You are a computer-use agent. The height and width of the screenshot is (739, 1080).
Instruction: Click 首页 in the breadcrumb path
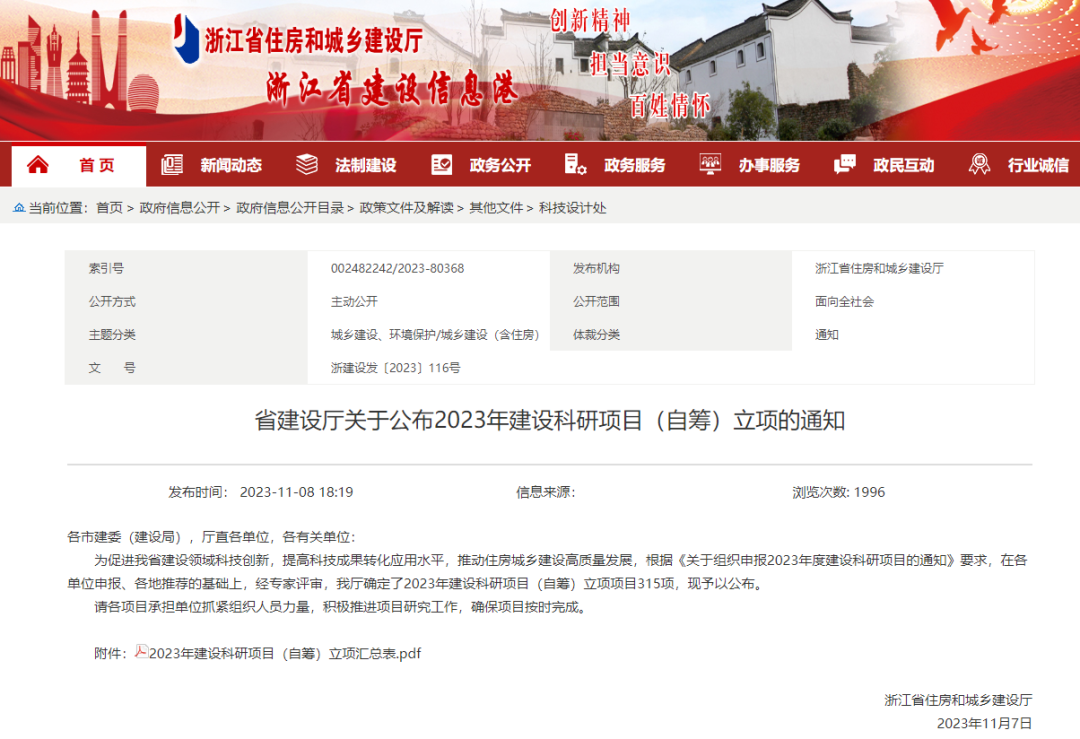(x=109, y=208)
